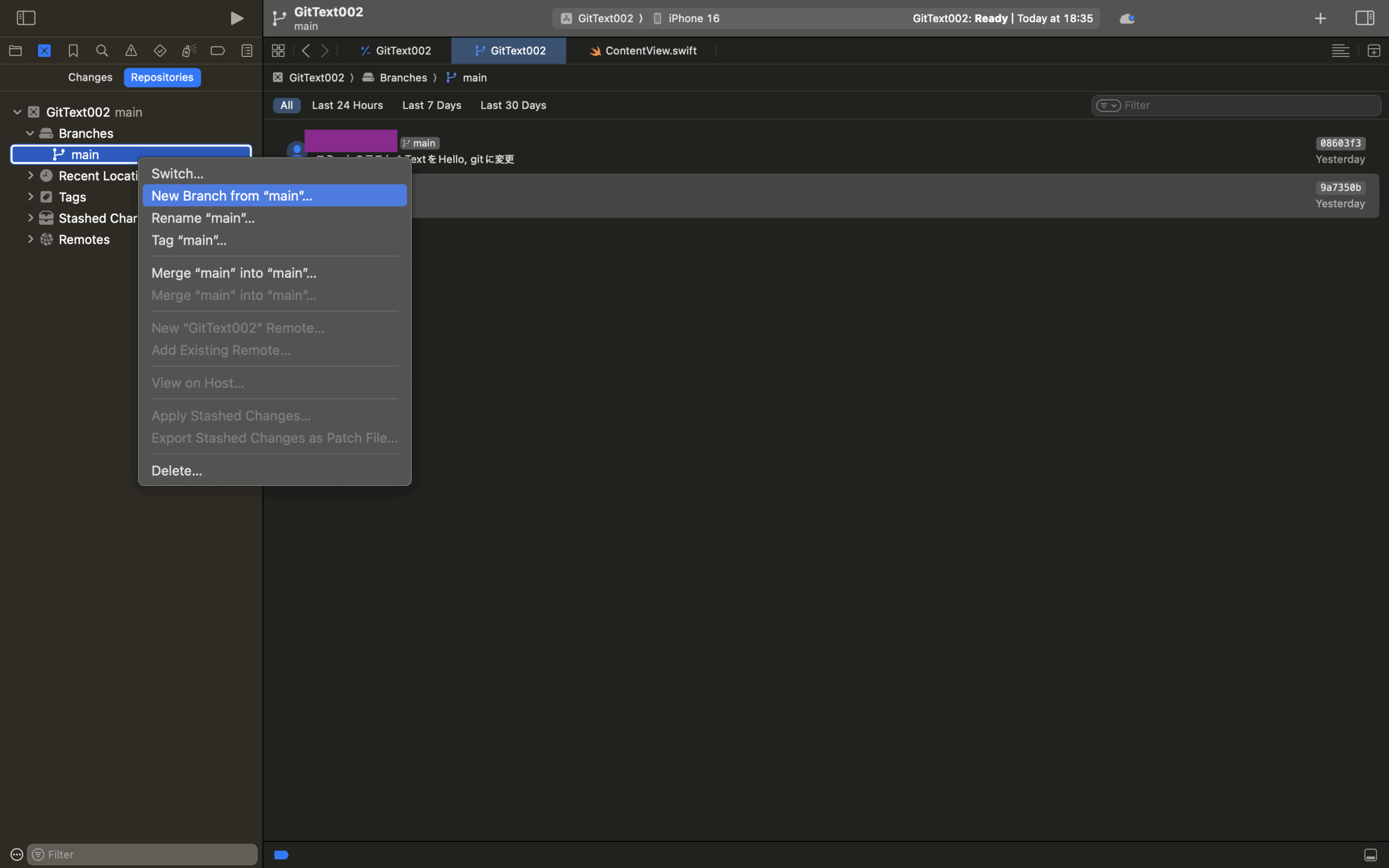Open the editor options lines icon
This screenshot has width=1389, height=868.
(x=1340, y=50)
